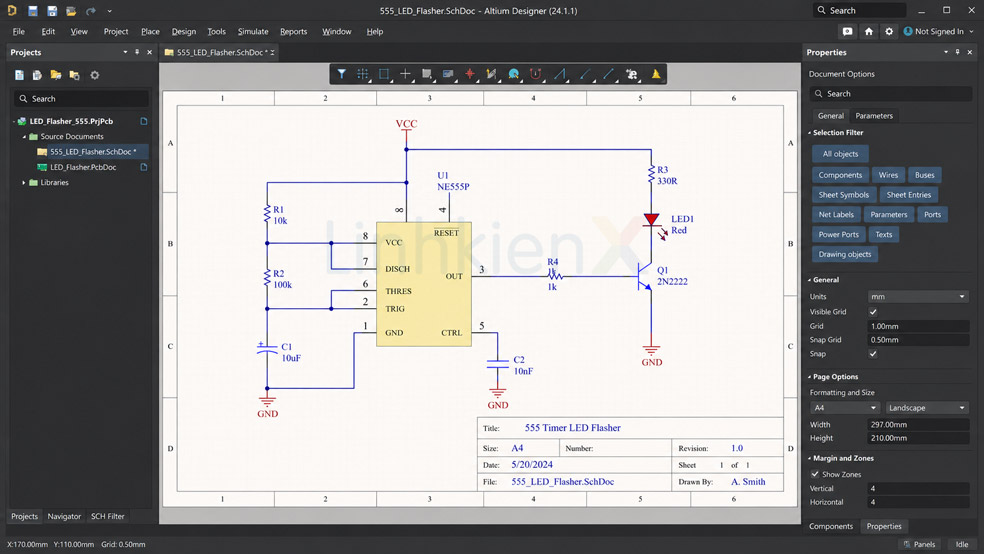Pin the Properties panel
The image size is (984, 554).
pyautogui.click(x=958, y=52)
